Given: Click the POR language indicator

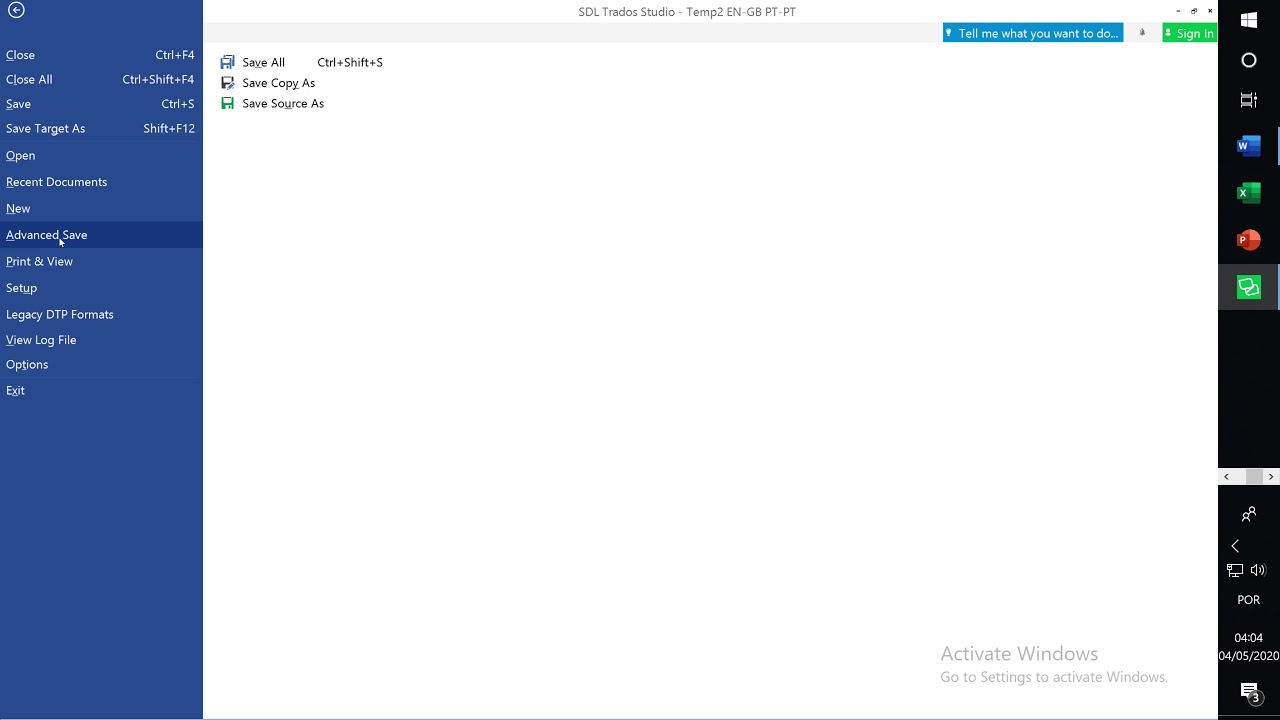Looking at the screenshot, I should (1249, 600).
